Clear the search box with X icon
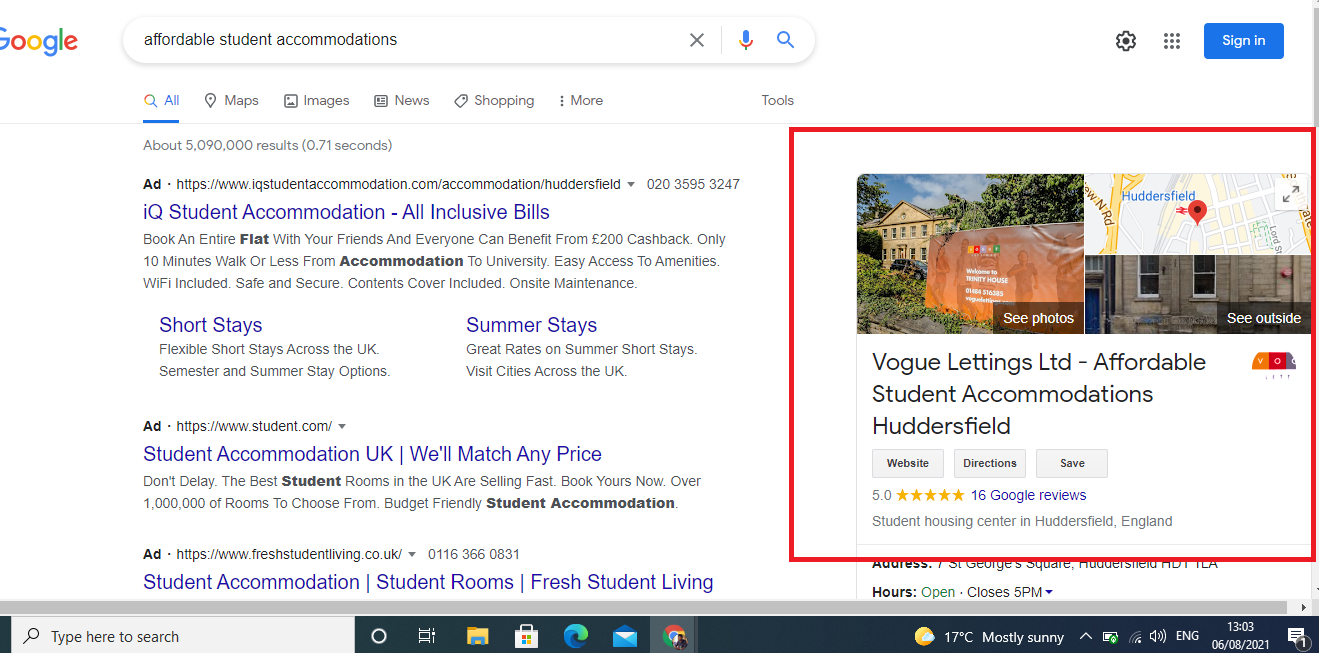The height and width of the screenshot is (653, 1319). pos(697,40)
